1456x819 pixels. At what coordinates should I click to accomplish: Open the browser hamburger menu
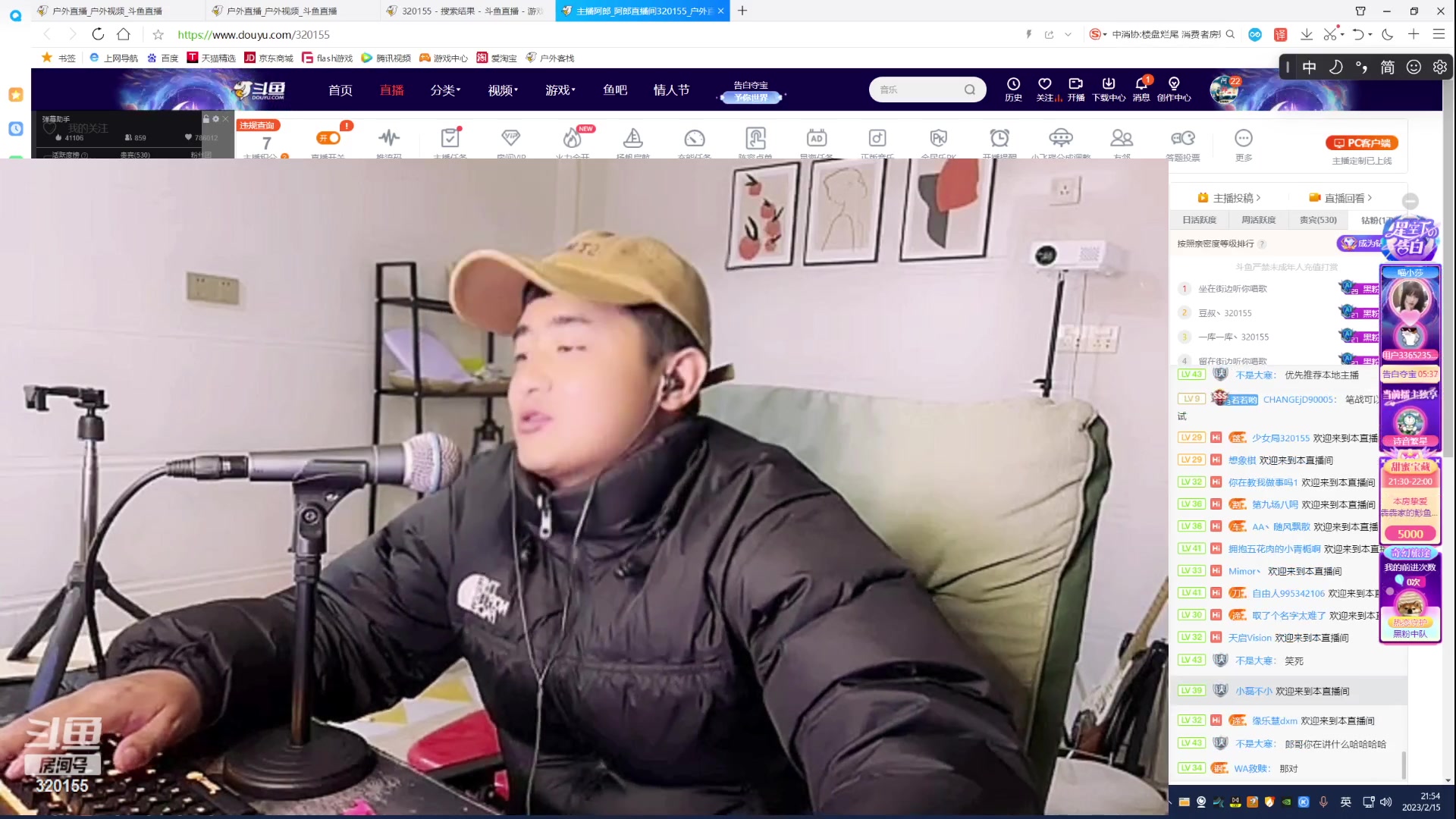[1439, 34]
